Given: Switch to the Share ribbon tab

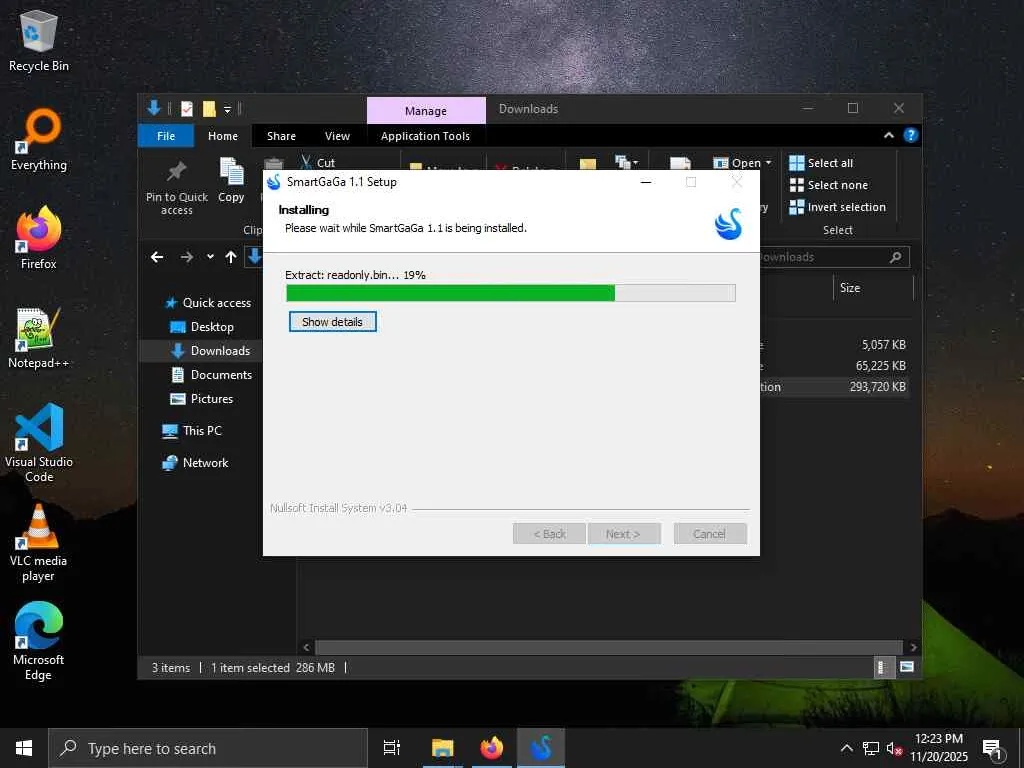Looking at the screenshot, I should pyautogui.click(x=281, y=136).
